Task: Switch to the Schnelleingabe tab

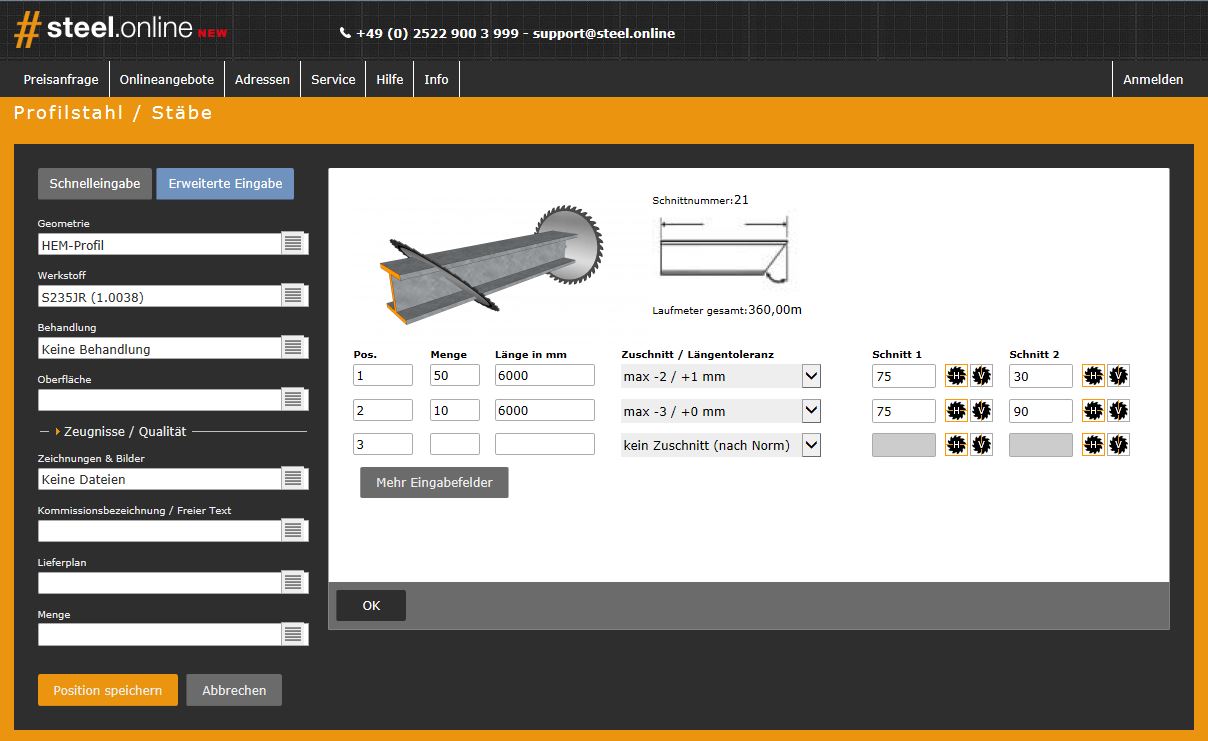Action: (x=95, y=184)
